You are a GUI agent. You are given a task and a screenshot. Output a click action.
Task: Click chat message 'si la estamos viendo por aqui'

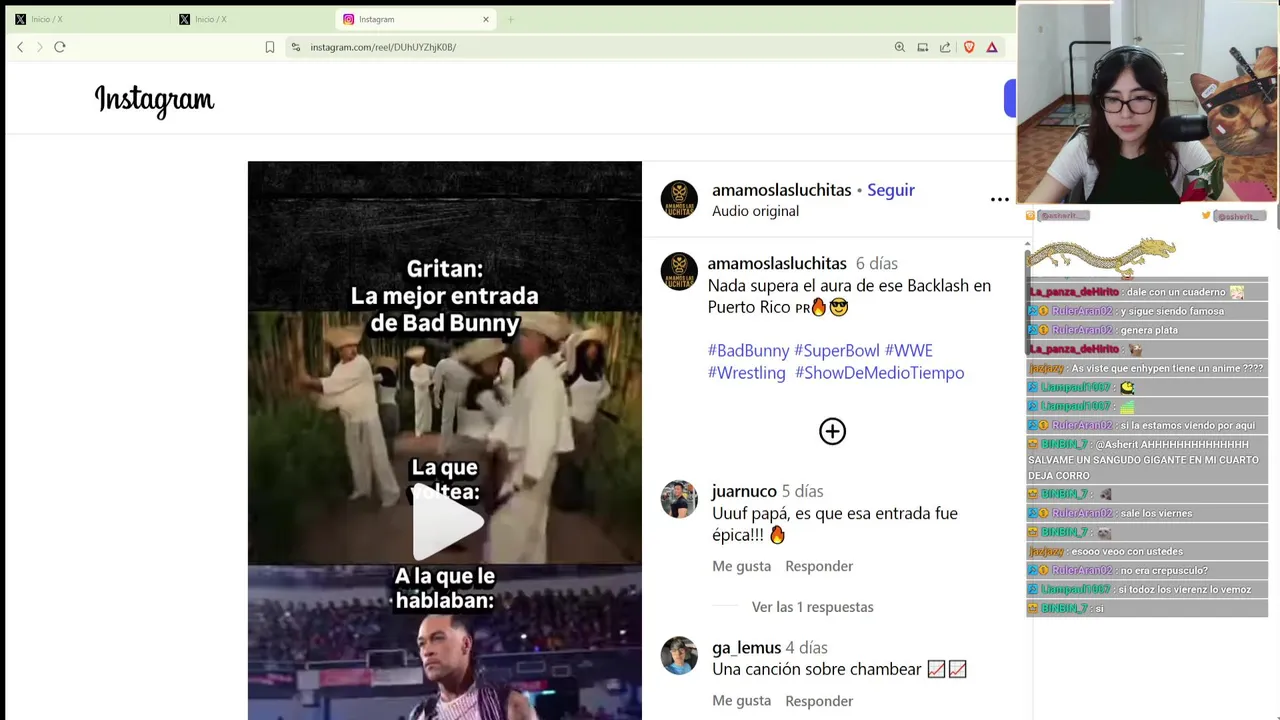1187,425
